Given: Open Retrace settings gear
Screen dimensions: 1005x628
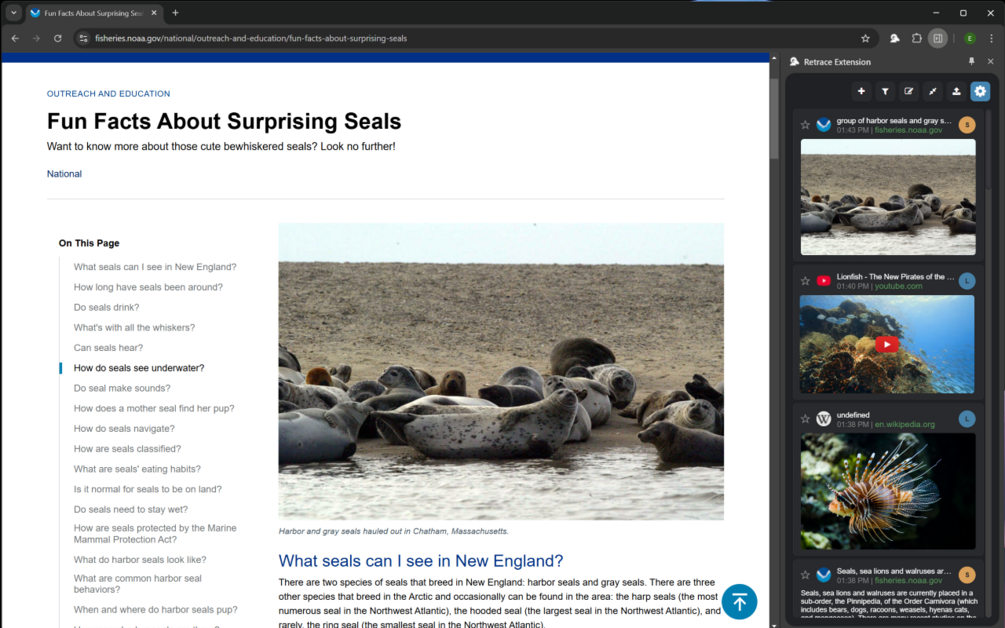Looking at the screenshot, I should click(980, 92).
